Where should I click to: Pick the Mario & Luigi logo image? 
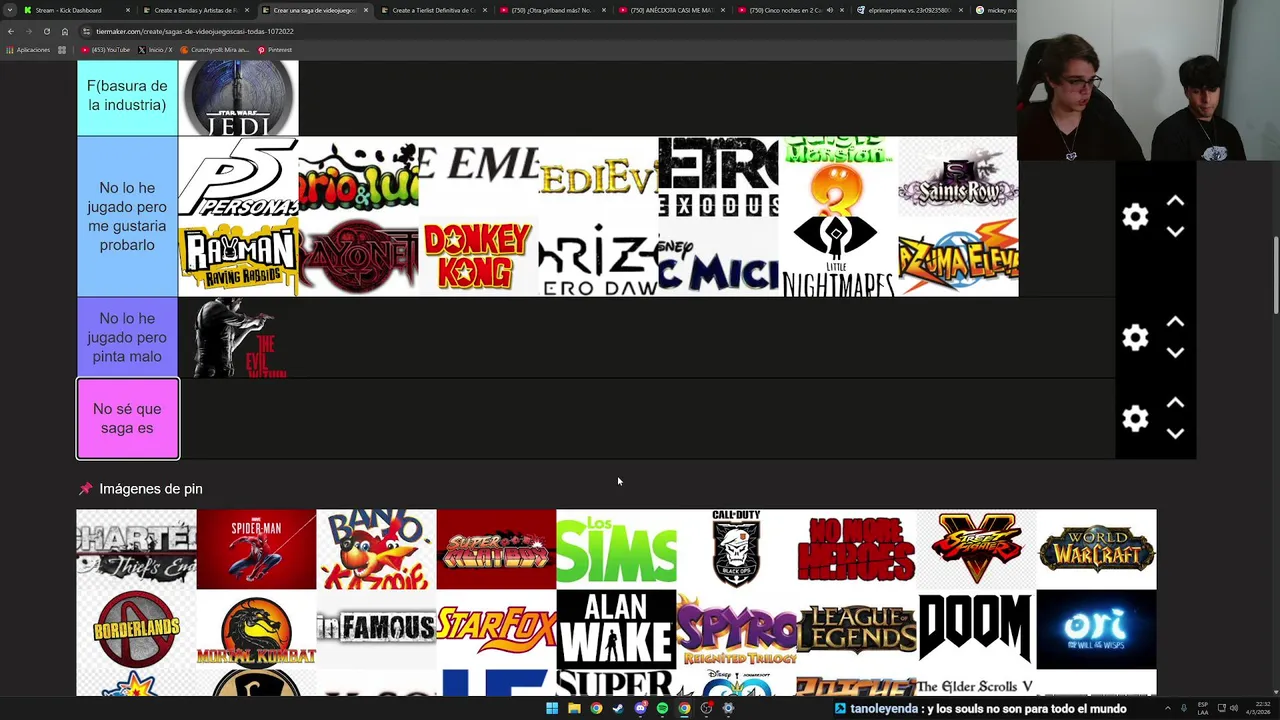coord(358,177)
